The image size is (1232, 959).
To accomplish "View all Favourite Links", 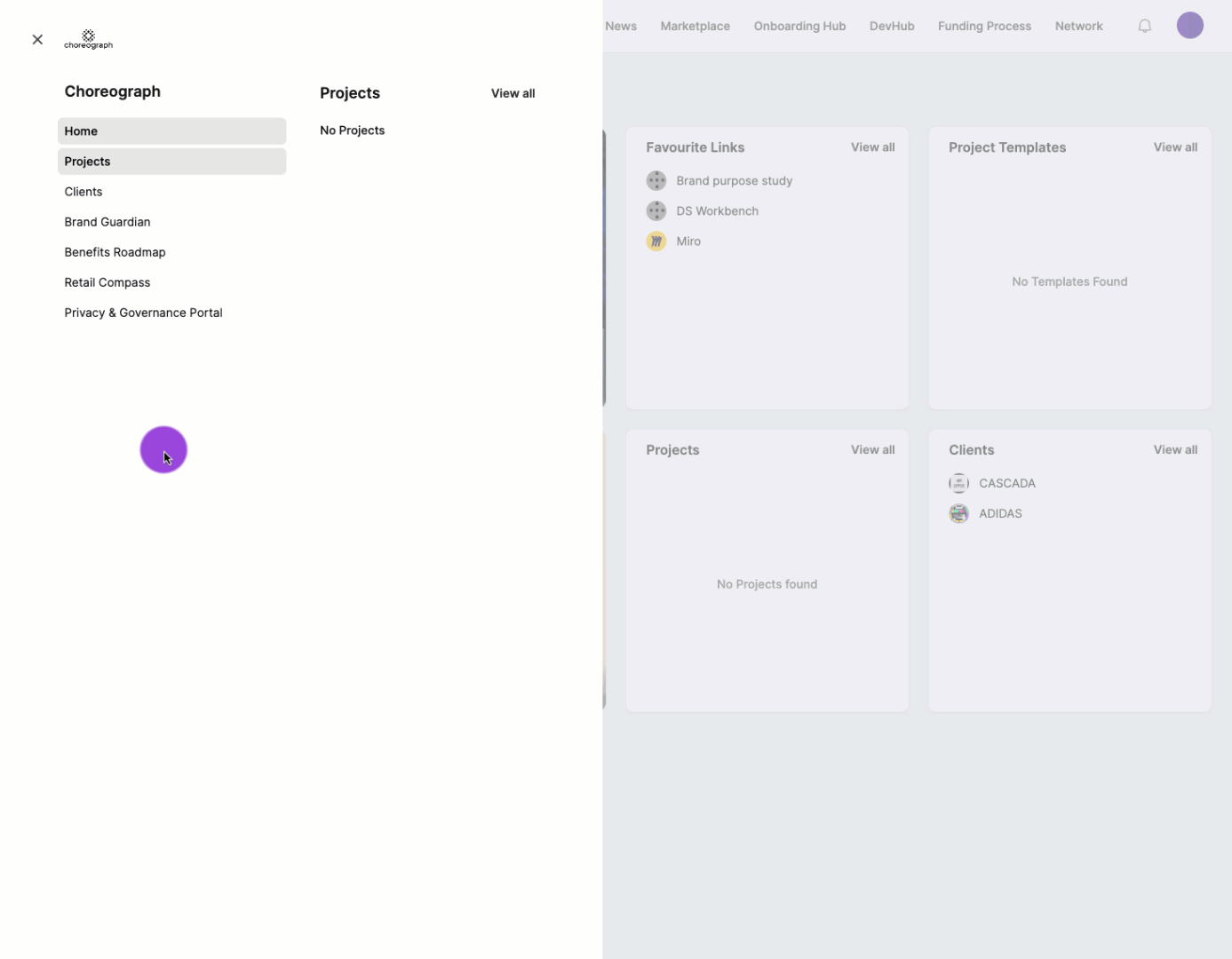I will click(x=872, y=147).
